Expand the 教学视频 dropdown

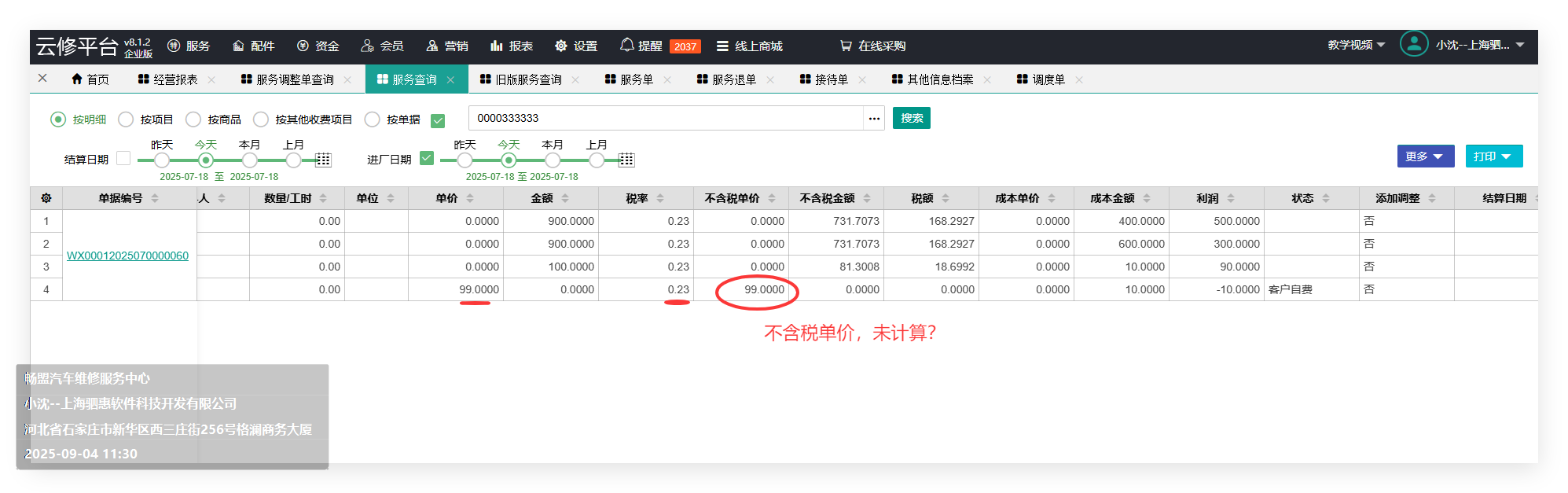click(x=1357, y=45)
